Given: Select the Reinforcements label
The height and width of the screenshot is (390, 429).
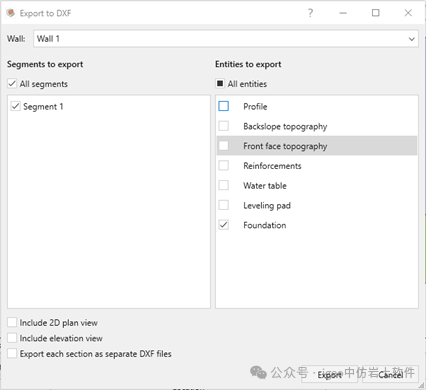Looking at the screenshot, I should tap(272, 166).
